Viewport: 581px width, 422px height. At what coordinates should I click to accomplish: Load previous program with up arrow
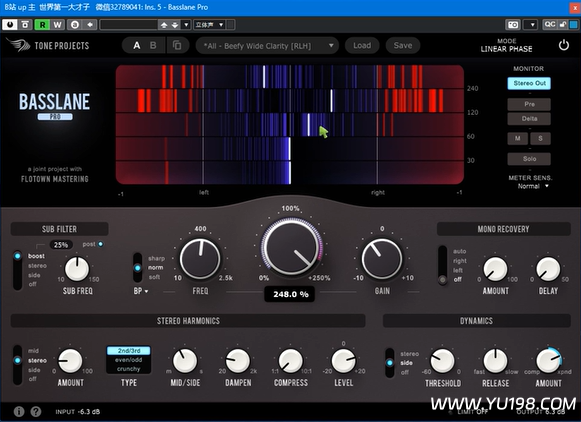(164, 25)
